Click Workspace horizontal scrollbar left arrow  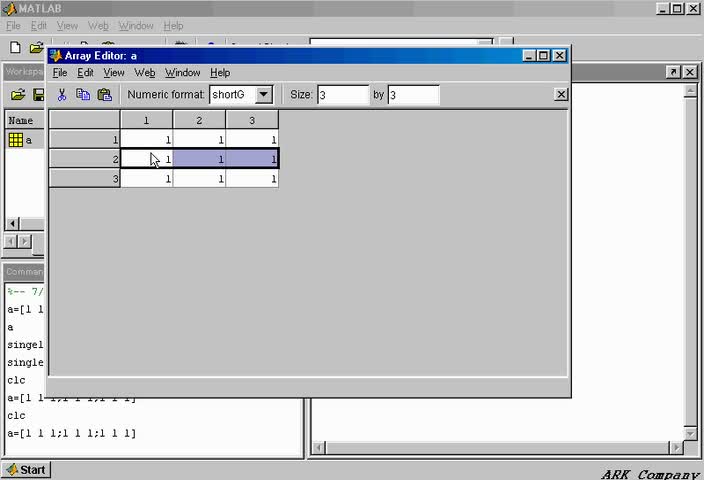click(13, 223)
